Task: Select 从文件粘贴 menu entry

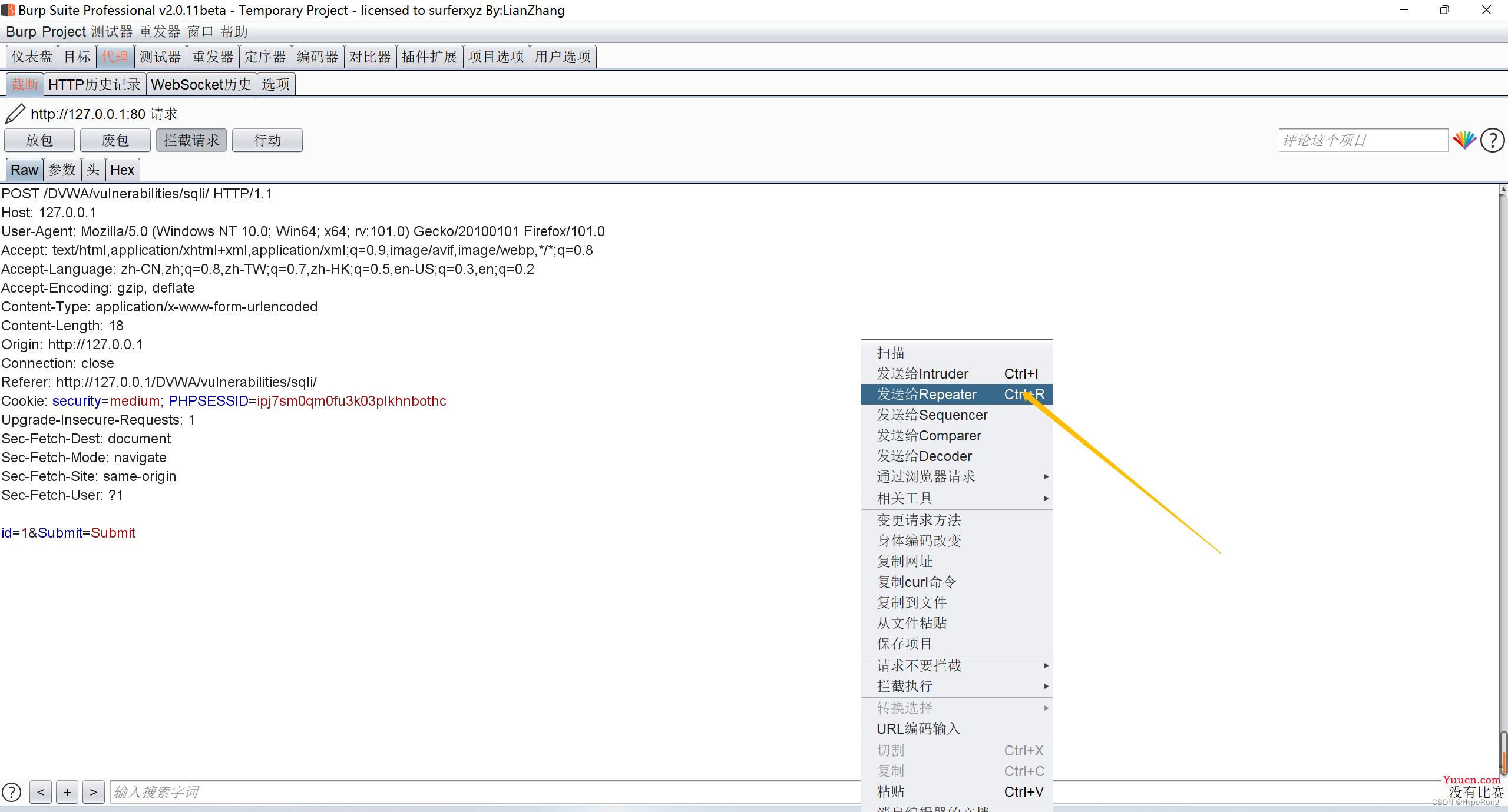Action: pyautogui.click(x=957, y=623)
